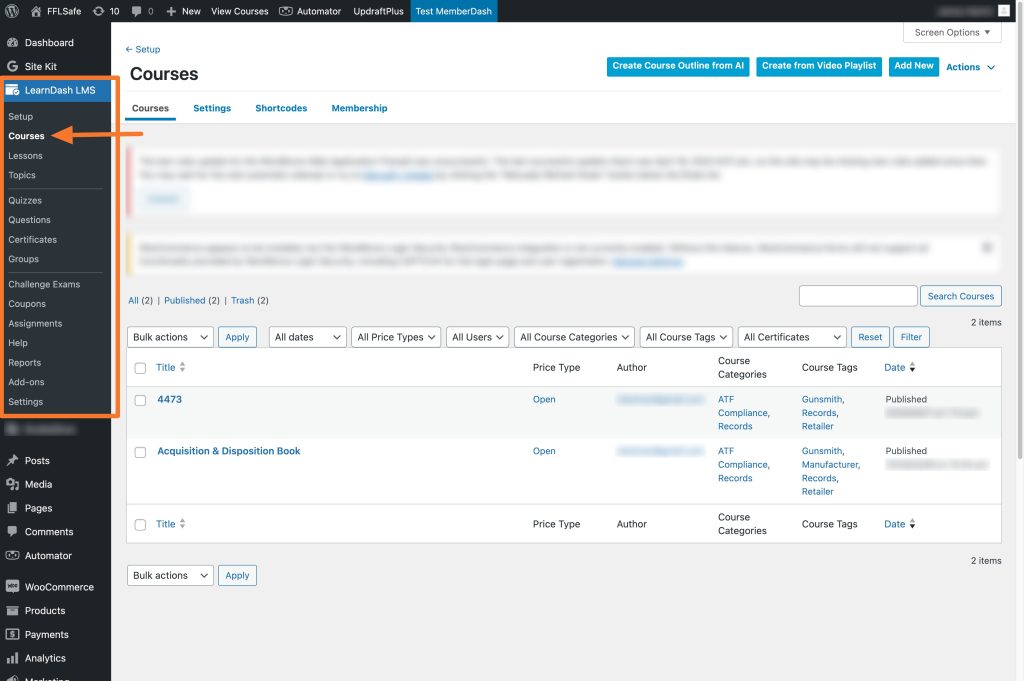The height and width of the screenshot is (681, 1024).
Task: Check the 4473 course checkbox
Action: (x=140, y=400)
